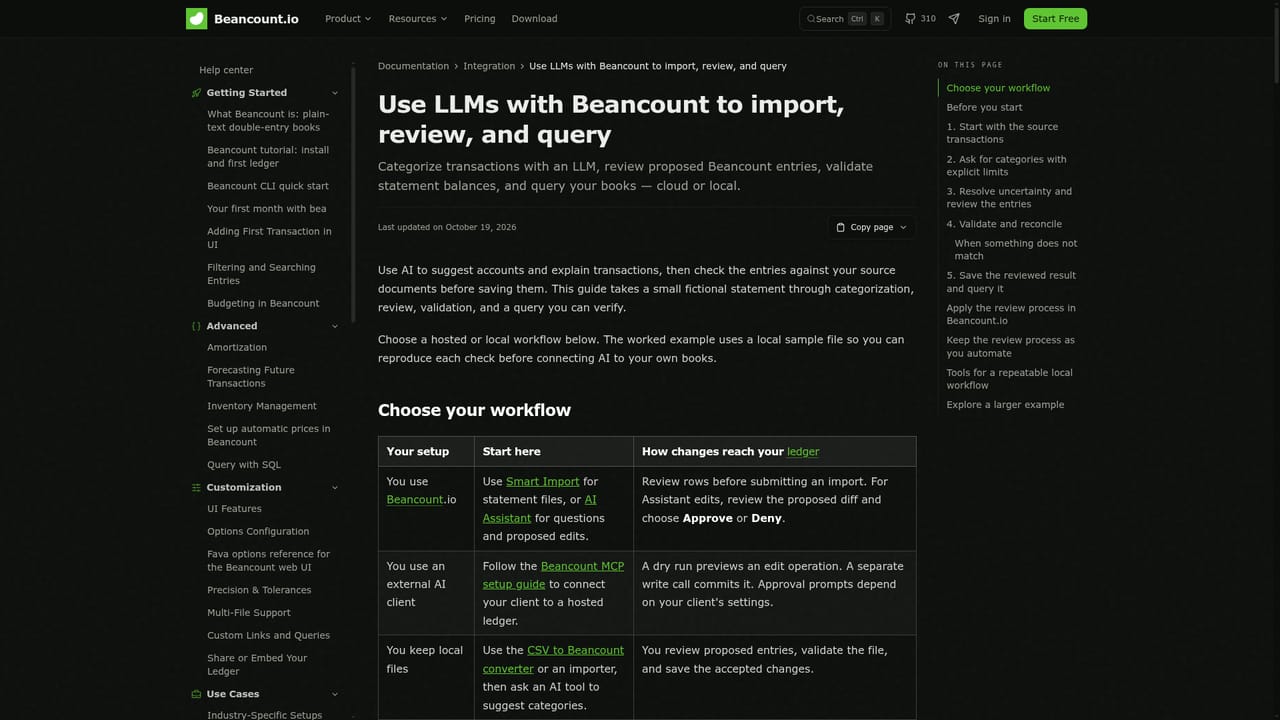Open the Product dropdown menu

pos(348,18)
